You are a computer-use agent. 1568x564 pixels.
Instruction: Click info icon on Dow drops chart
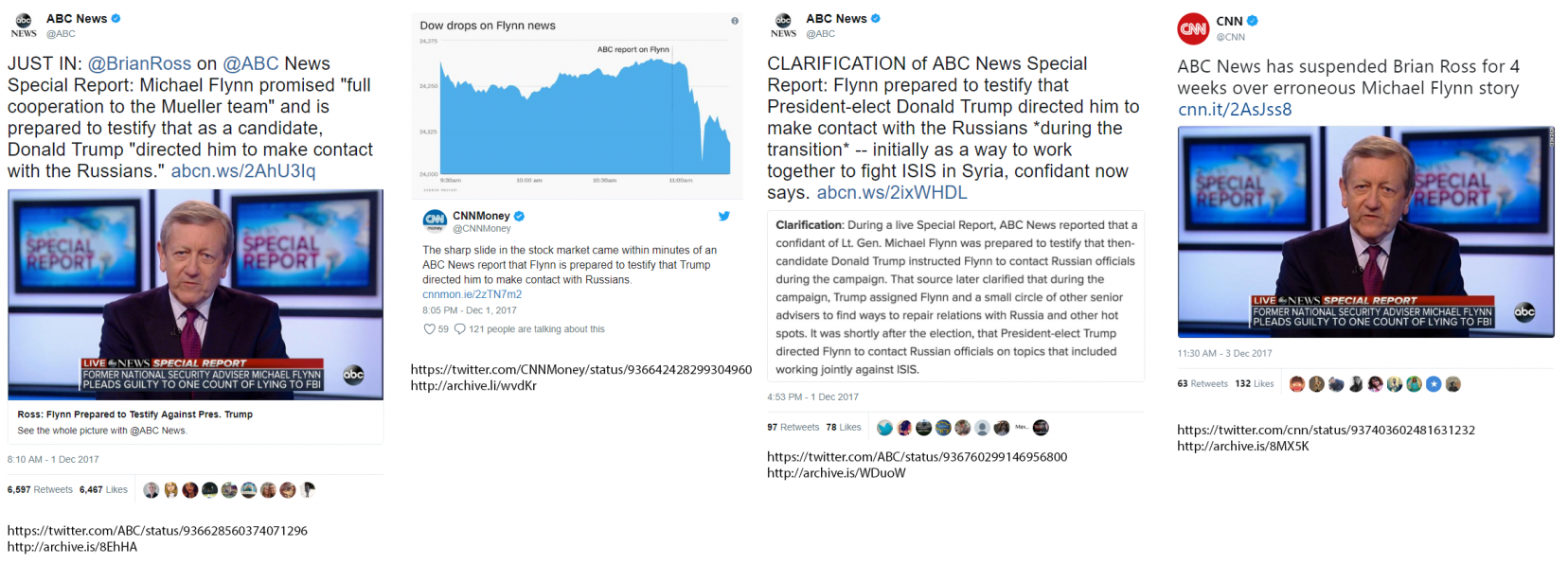(x=735, y=21)
